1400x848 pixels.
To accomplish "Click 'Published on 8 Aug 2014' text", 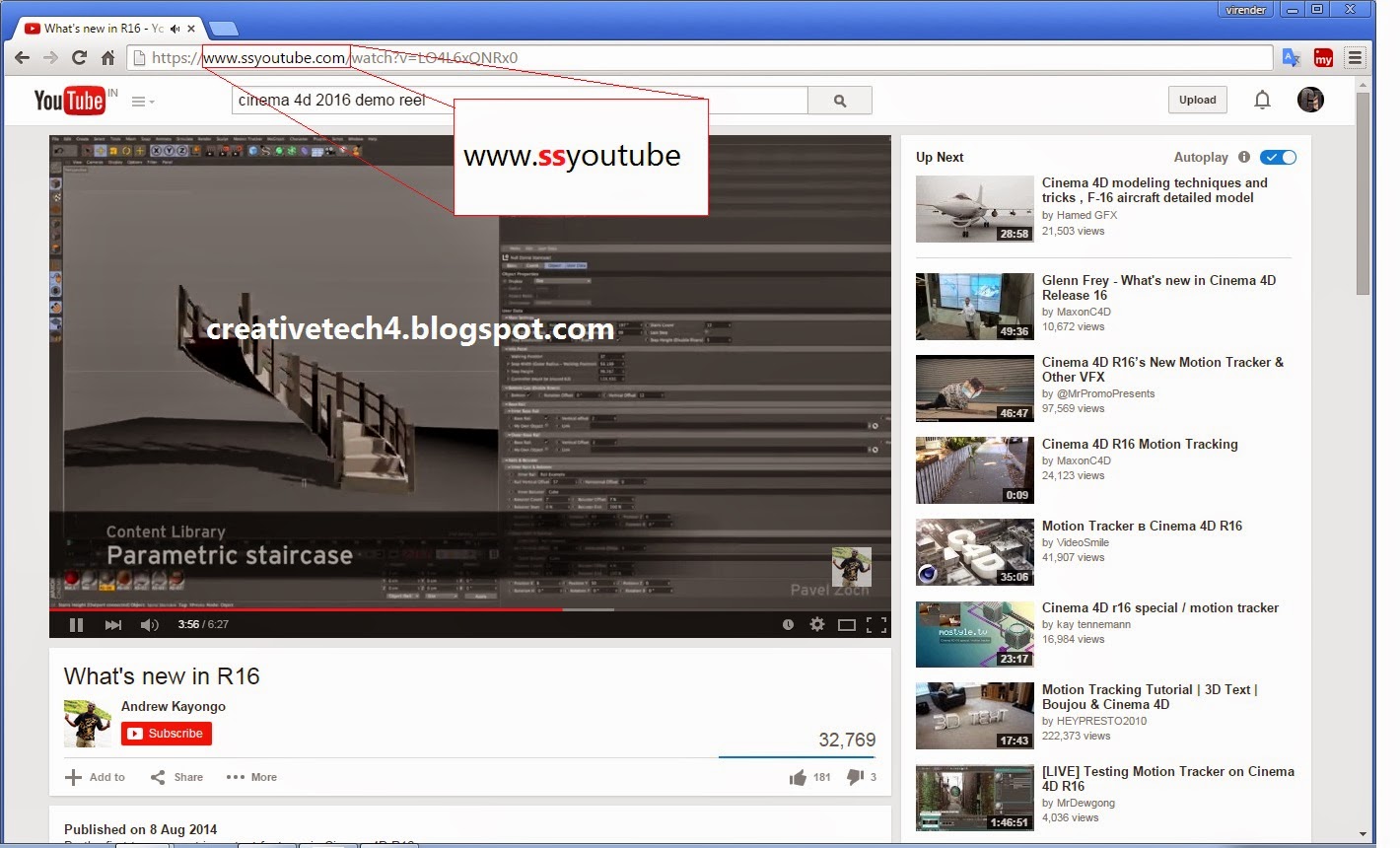I will click(140, 829).
